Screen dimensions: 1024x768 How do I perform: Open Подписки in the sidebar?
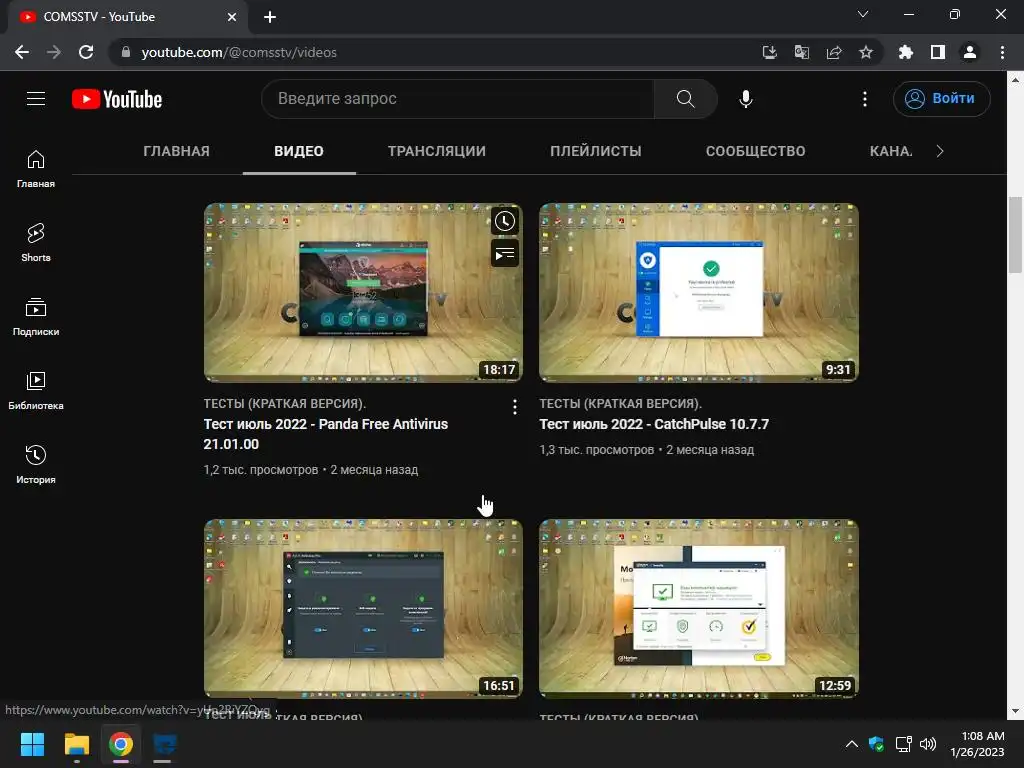click(x=36, y=317)
